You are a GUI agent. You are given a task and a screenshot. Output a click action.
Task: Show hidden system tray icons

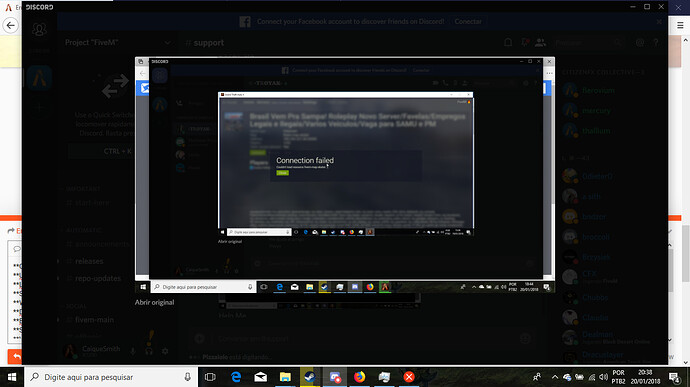[x=554, y=377]
